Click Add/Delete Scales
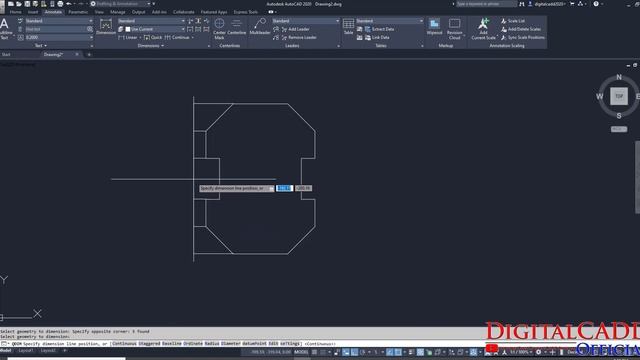 [521, 29]
